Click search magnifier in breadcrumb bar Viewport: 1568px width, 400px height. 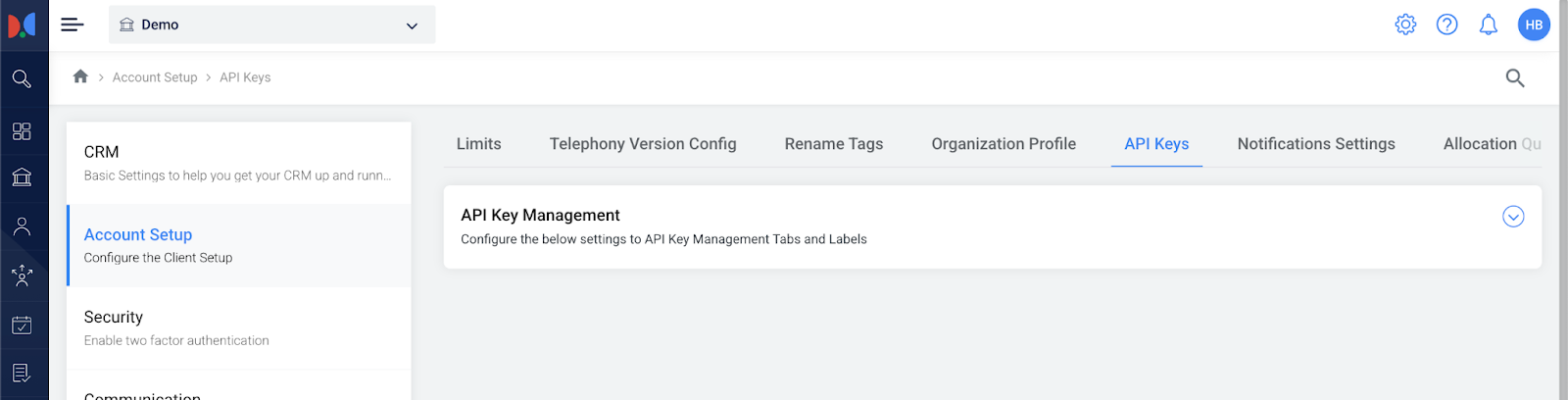pos(1514,77)
